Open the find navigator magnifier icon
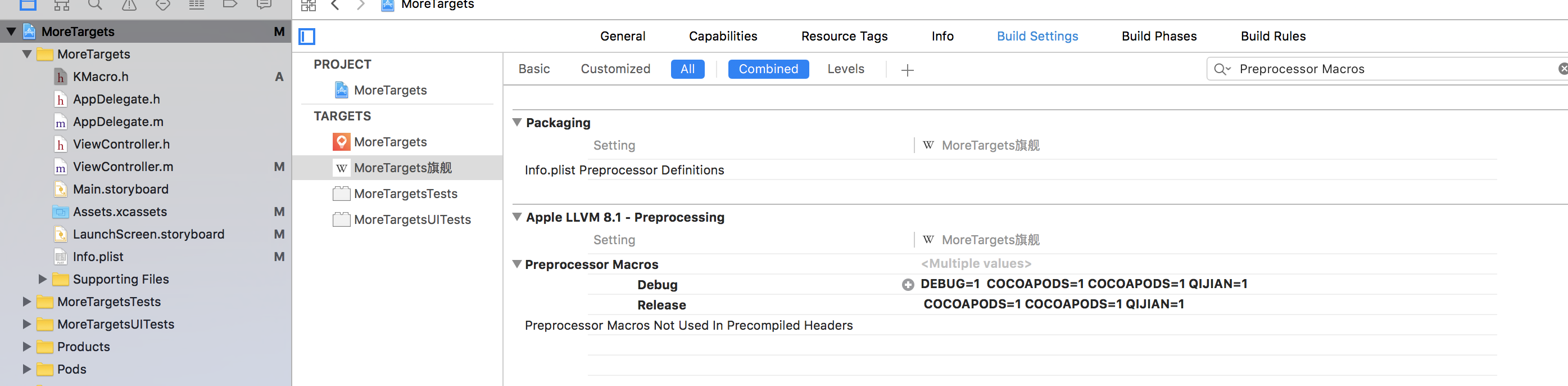The height and width of the screenshot is (386, 1568). 95,5
